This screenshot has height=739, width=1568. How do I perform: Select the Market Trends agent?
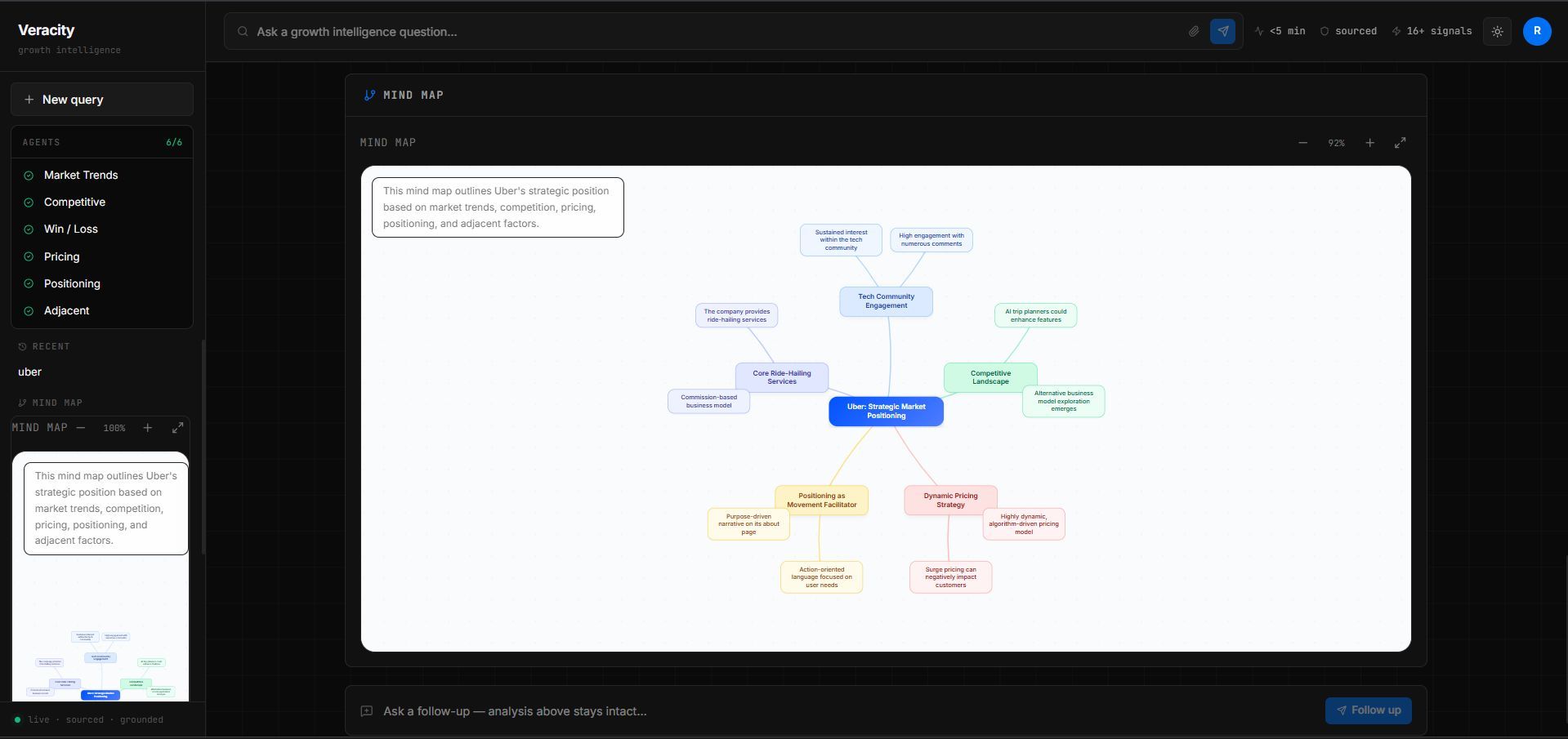(102, 176)
